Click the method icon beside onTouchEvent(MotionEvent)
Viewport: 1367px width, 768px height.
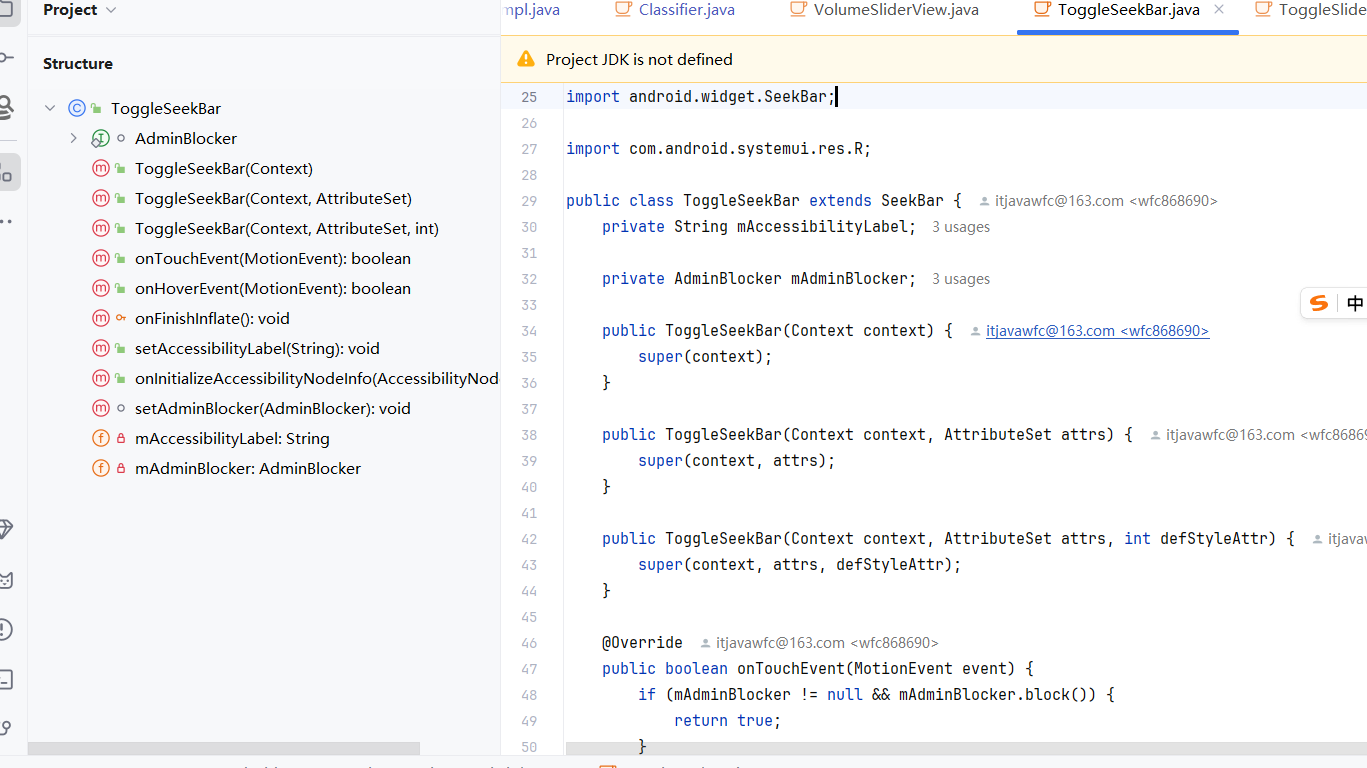click(100, 258)
